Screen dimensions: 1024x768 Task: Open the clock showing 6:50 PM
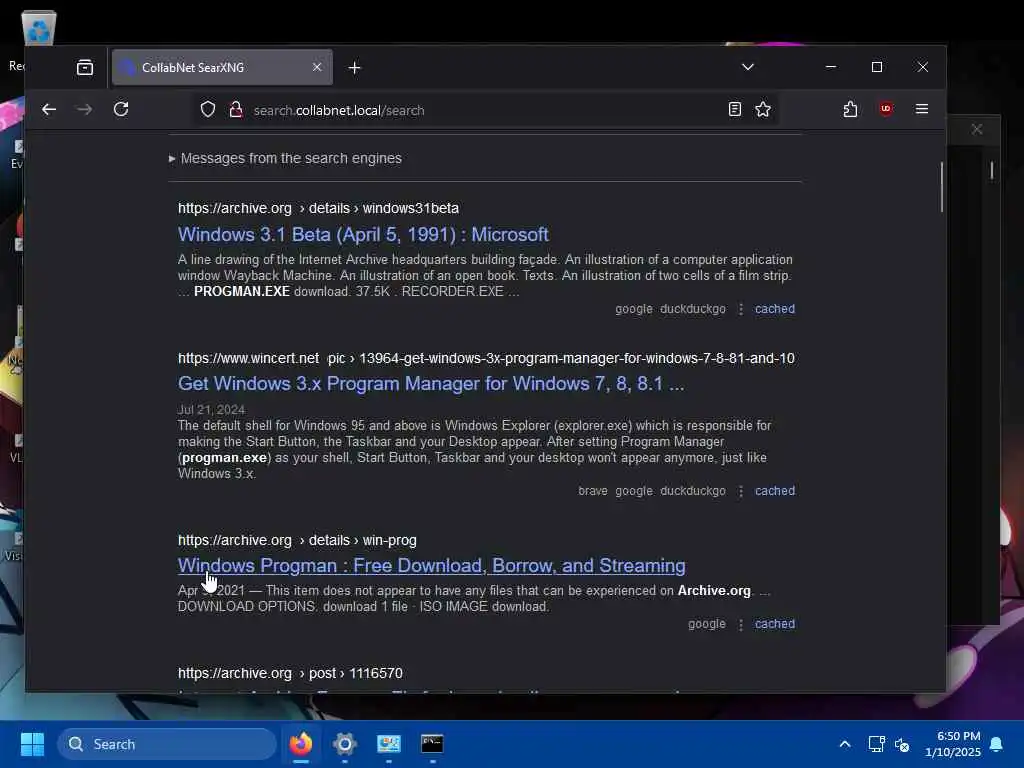point(952,744)
